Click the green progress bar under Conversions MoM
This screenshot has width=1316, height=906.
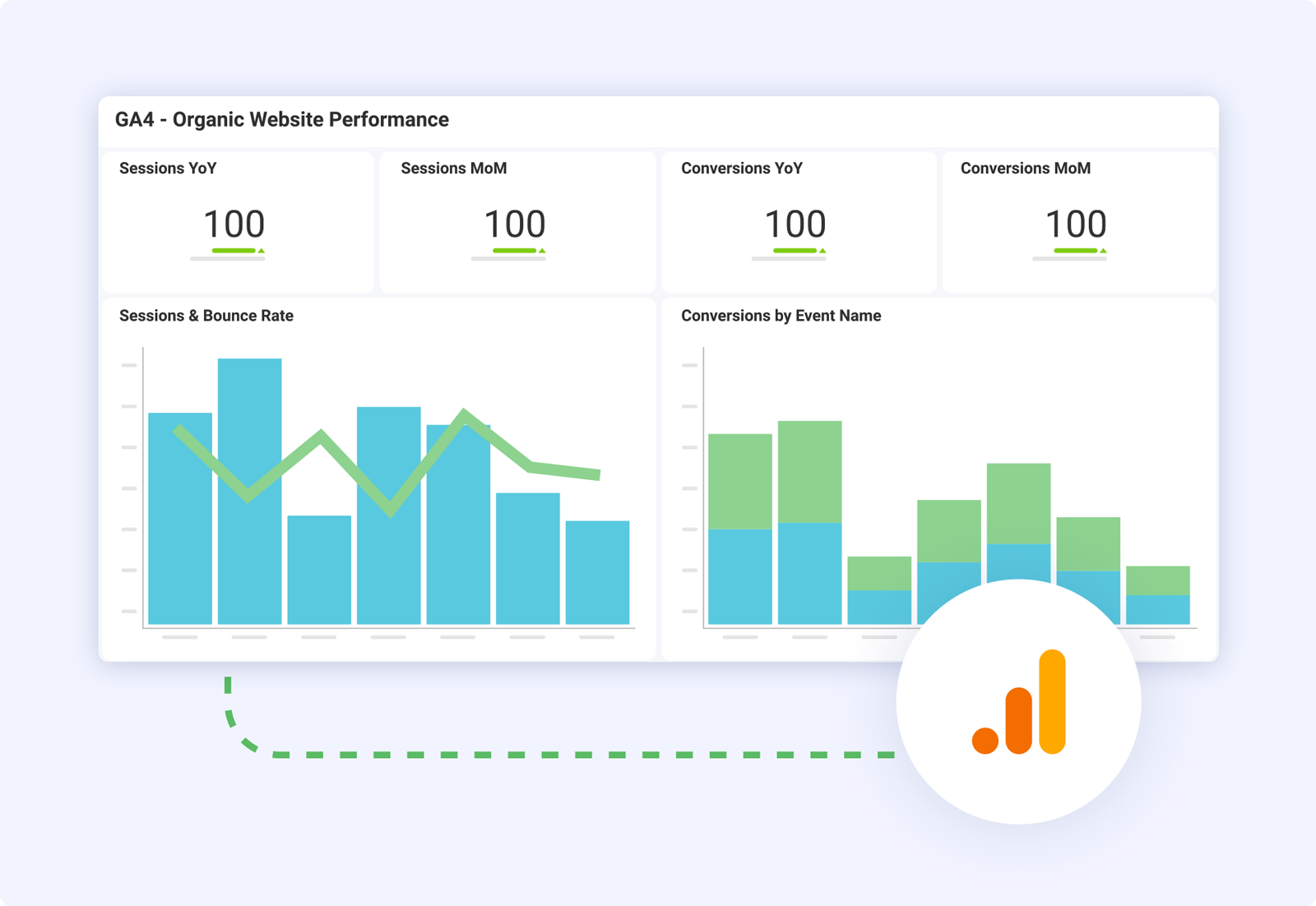pyautogui.click(x=1075, y=250)
